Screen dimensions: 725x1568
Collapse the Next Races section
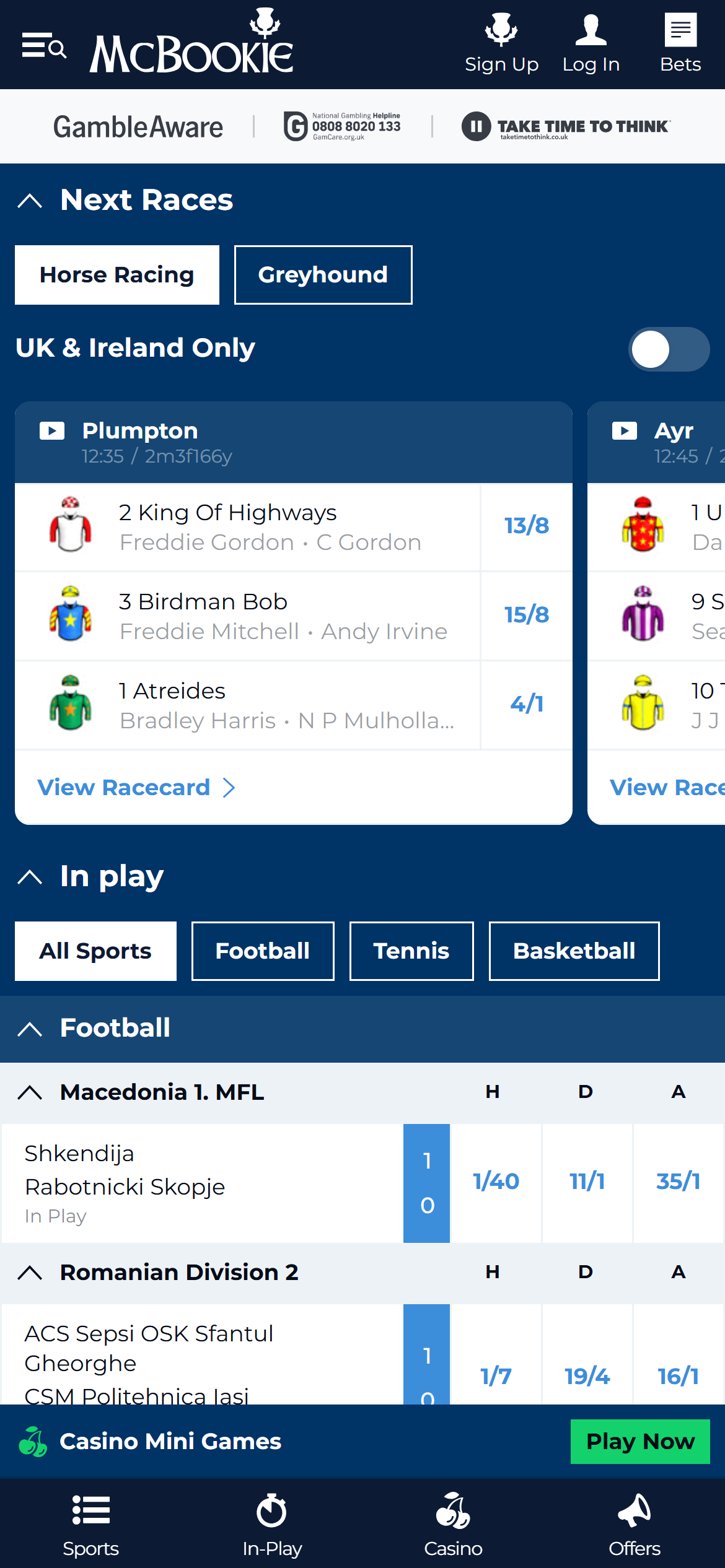pos(30,201)
